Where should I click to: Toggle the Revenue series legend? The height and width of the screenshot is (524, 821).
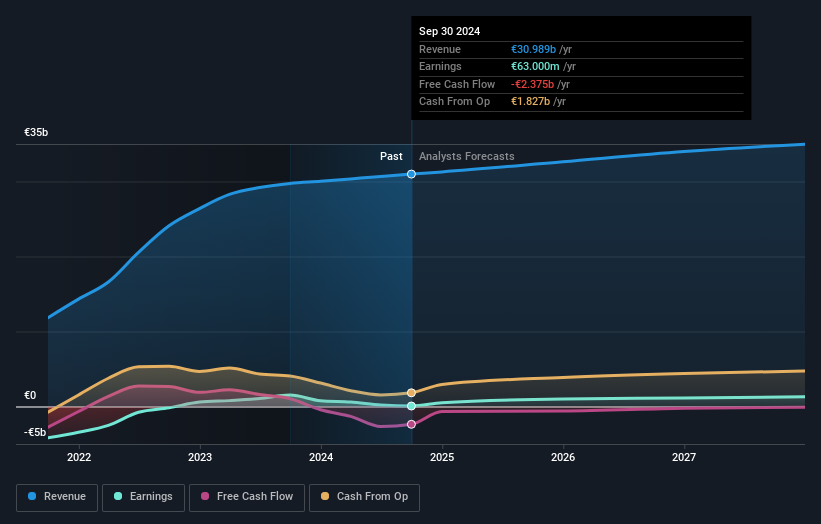(x=57, y=497)
